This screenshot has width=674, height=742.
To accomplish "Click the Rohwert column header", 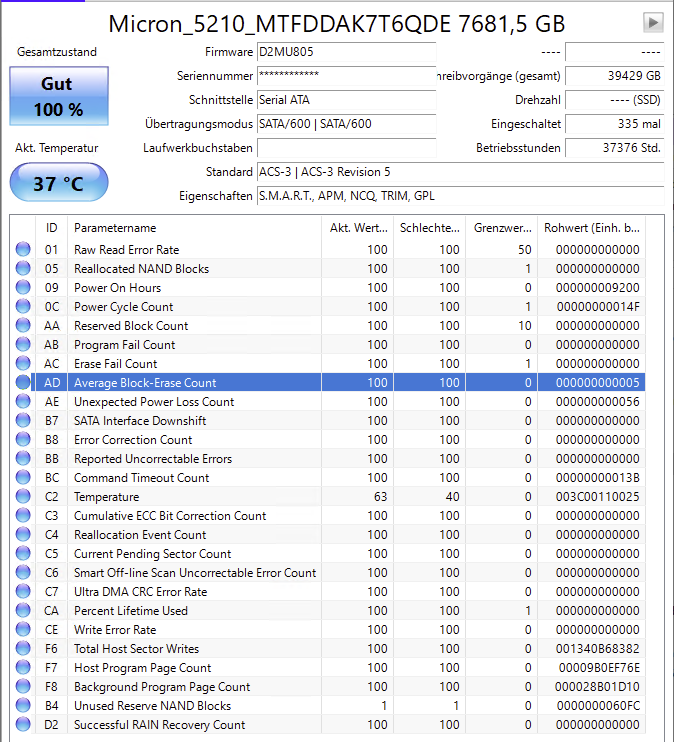I will coord(592,228).
